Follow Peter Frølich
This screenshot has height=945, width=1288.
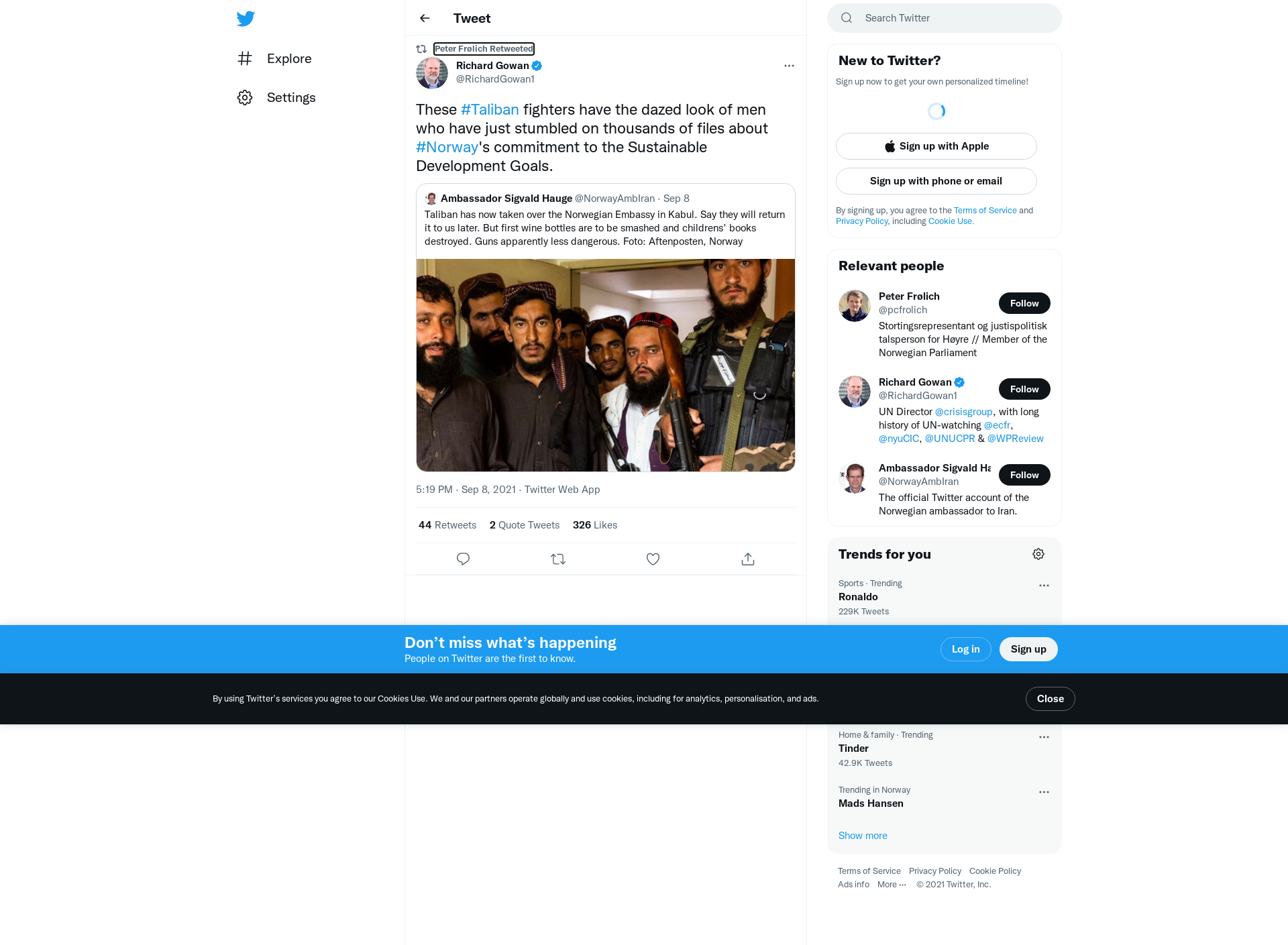coord(1024,303)
